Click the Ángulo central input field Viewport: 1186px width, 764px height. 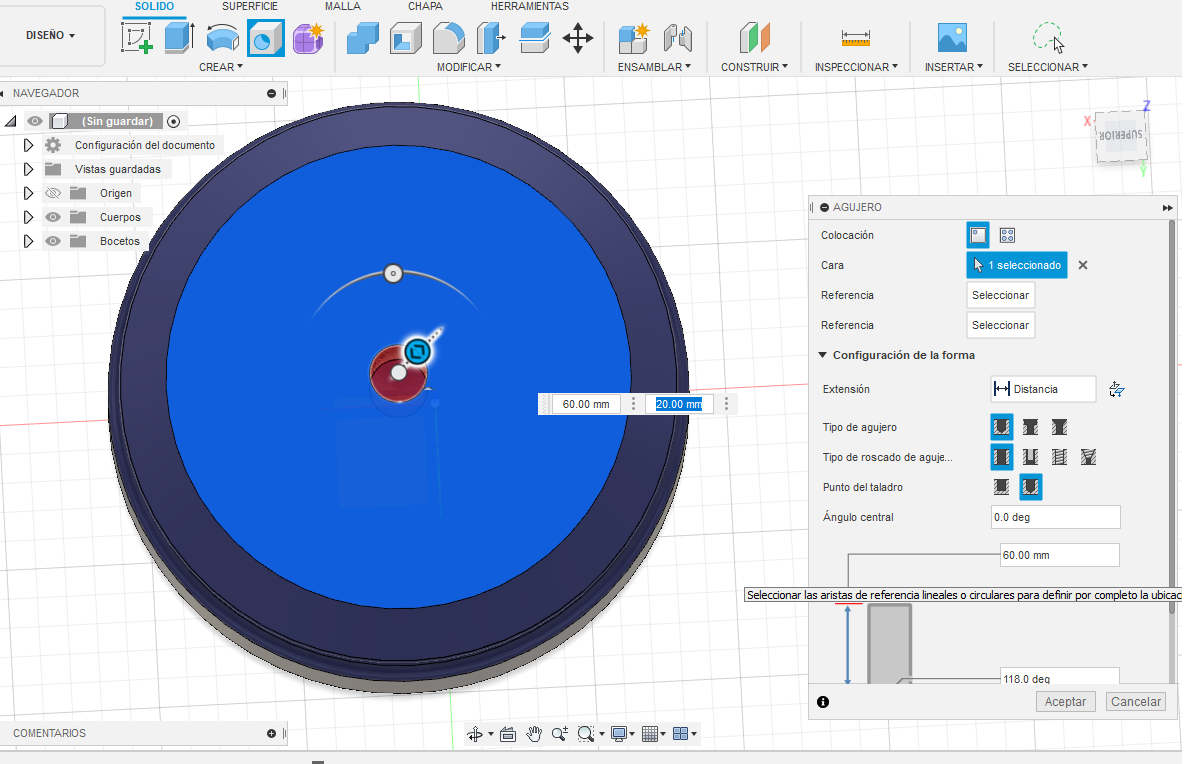pos(1054,517)
